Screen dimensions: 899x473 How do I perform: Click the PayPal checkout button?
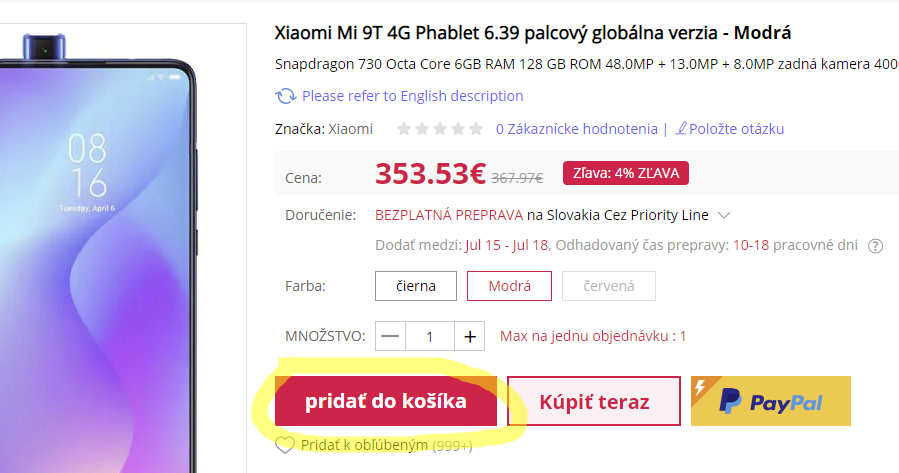click(770, 402)
